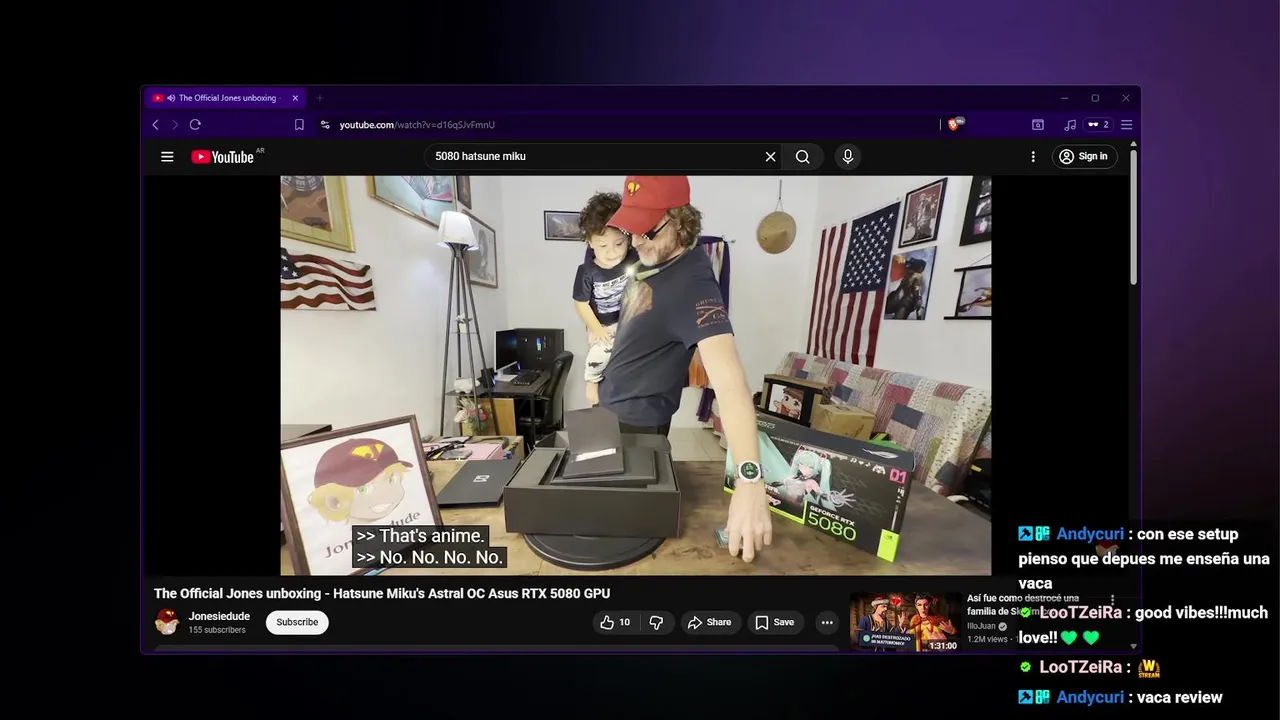Clear the search box with the X
This screenshot has height=720, width=1280.
770,156
